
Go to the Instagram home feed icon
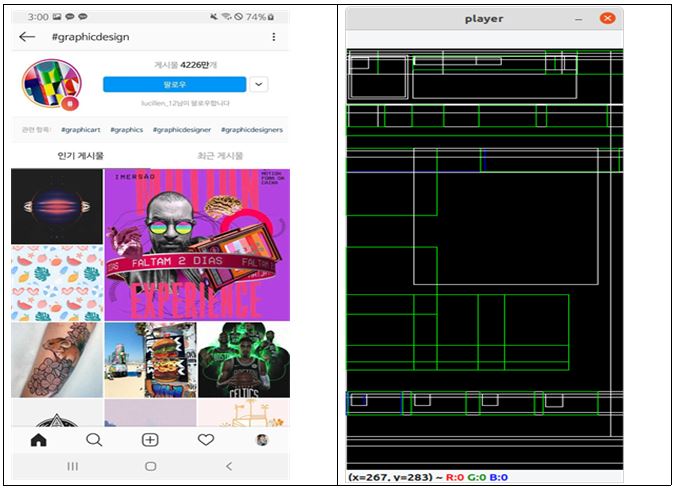[x=38, y=439]
